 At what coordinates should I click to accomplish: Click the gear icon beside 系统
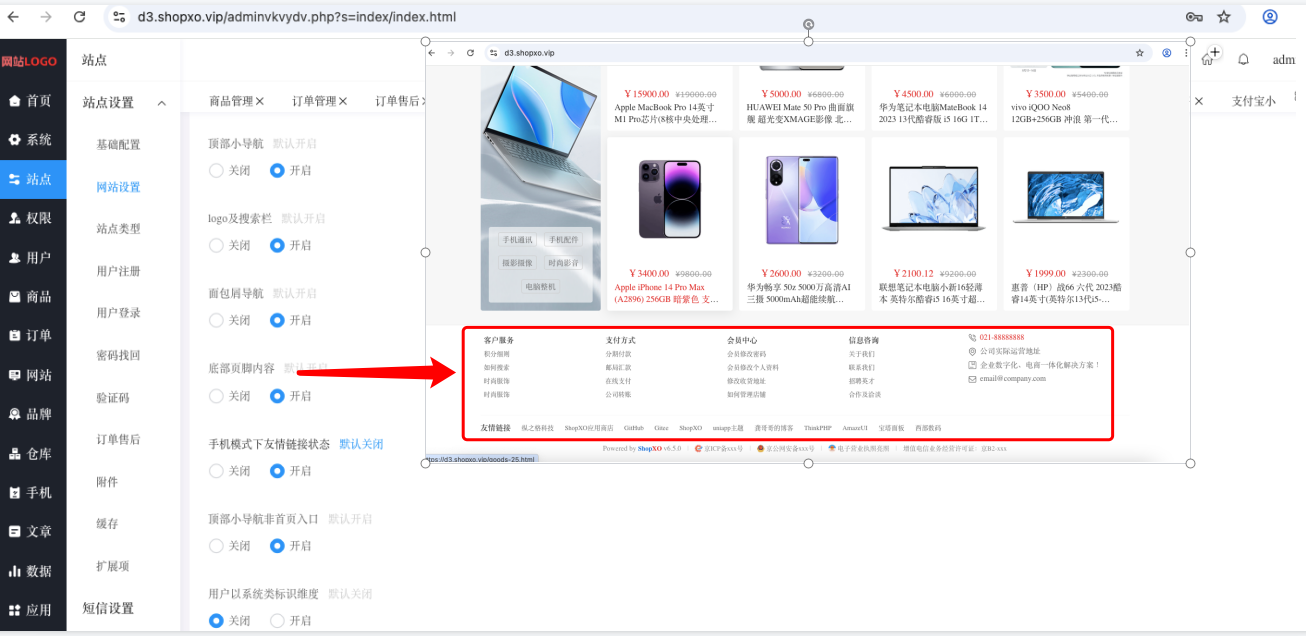pyautogui.click(x=15, y=140)
